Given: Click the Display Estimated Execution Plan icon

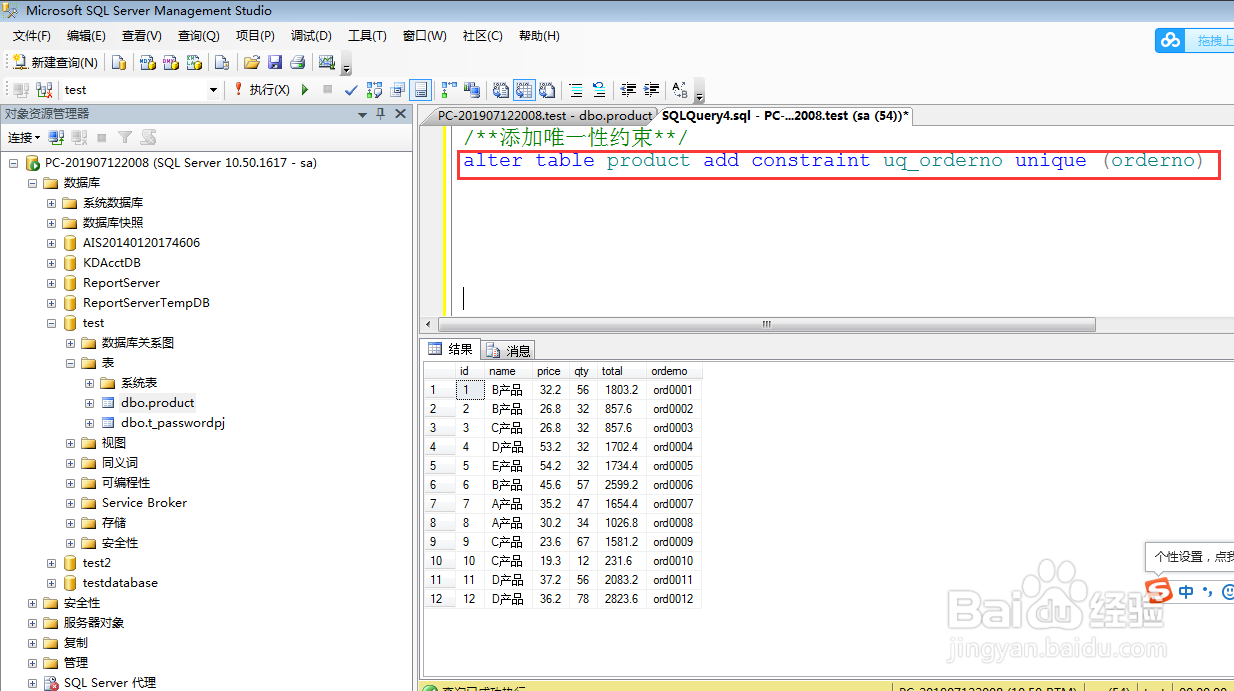Looking at the screenshot, I should (x=375, y=90).
